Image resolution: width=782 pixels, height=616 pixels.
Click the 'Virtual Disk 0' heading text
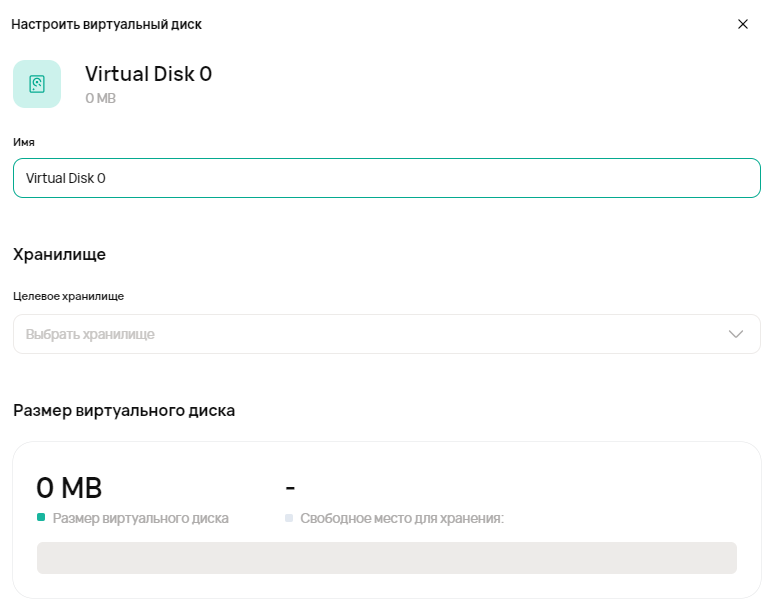pos(148,74)
